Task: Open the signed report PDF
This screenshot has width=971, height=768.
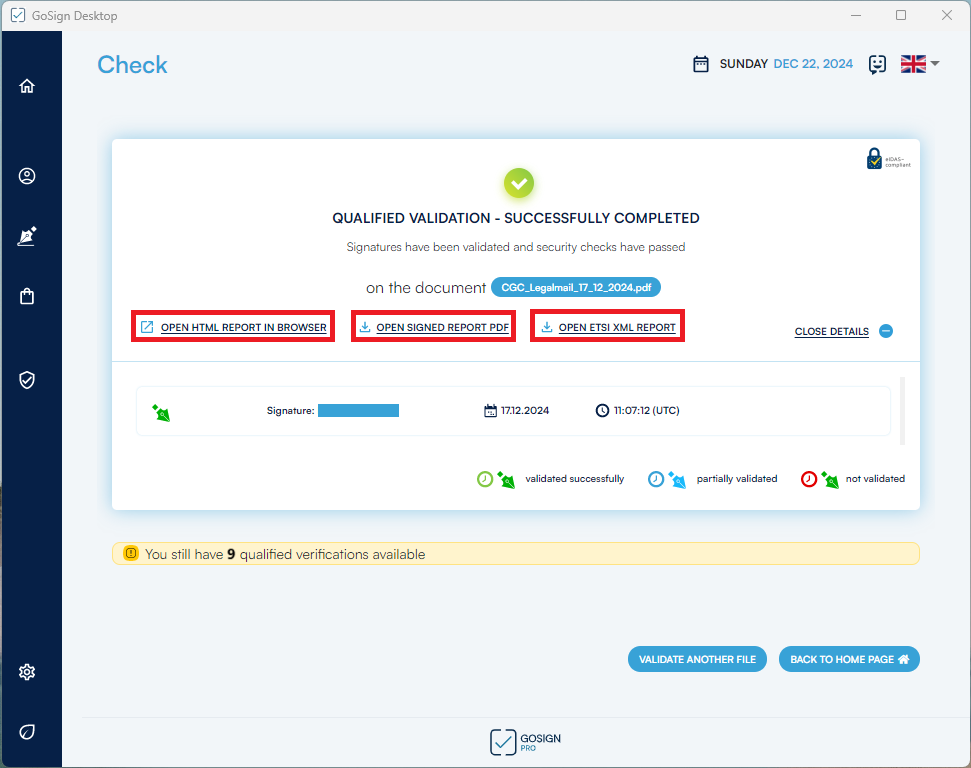Action: [434, 327]
